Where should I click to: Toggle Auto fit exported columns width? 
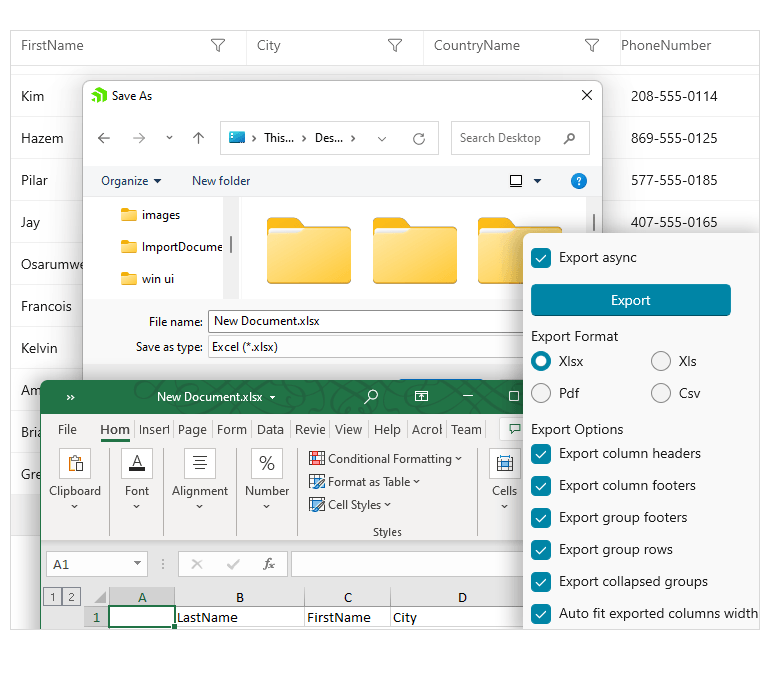(541, 614)
